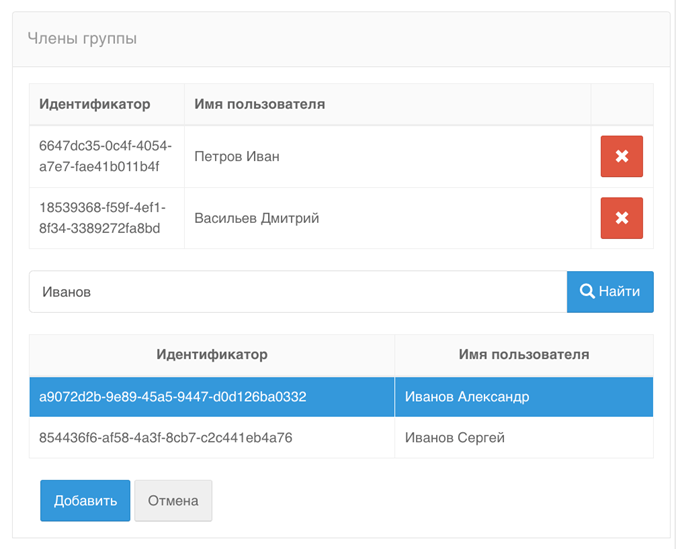Select the Иванов Сергей name cell
Image resolution: width=676 pixels, height=549 pixels.
455,438
